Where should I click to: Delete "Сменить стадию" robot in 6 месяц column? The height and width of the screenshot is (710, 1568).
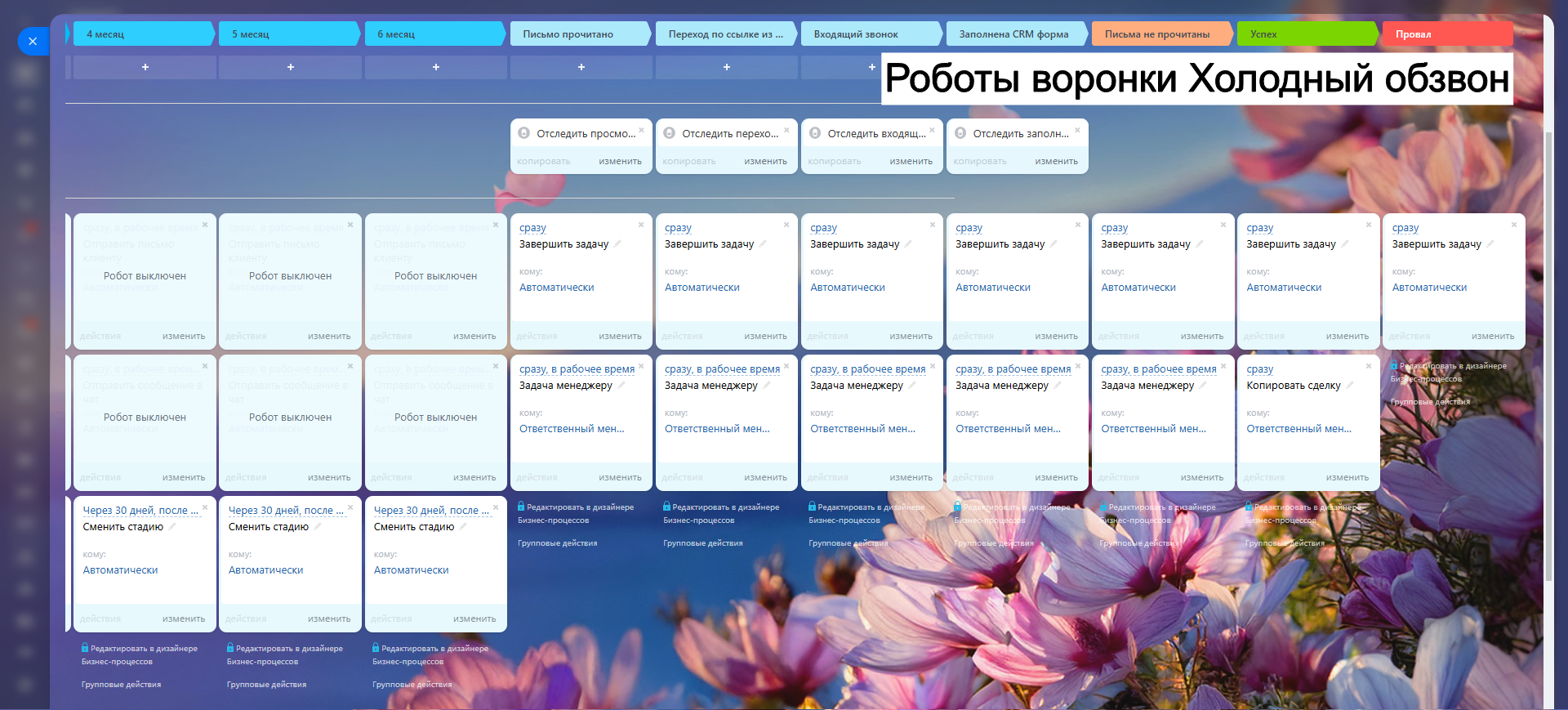(496, 507)
